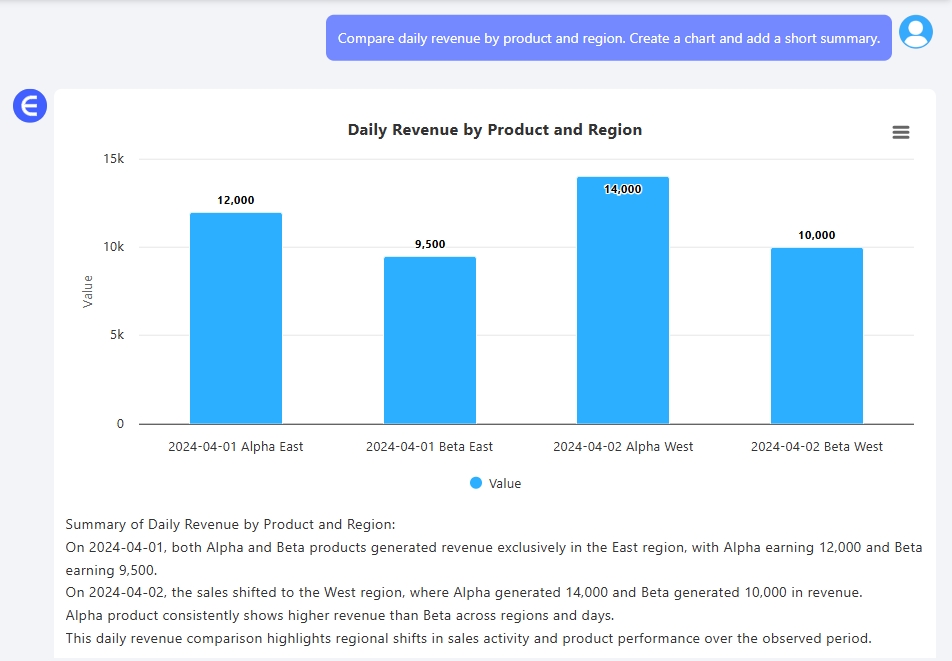Click the "2024-04-01 Beta East" axis label
952x661 pixels.
[x=430, y=447]
